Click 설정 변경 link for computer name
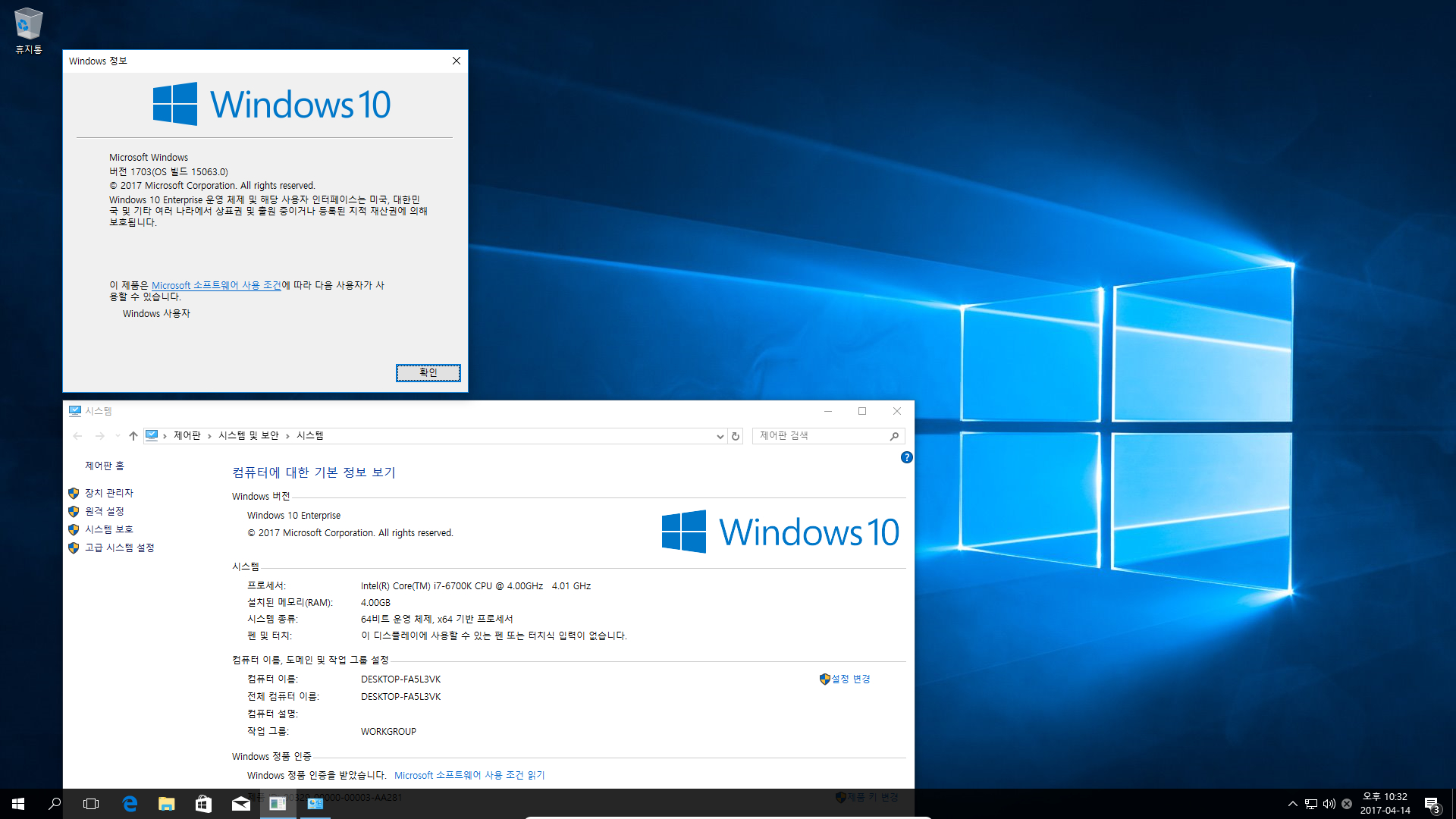The height and width of the screenshot is (819, 1456). pyautogui.click(x=851, y=679)
